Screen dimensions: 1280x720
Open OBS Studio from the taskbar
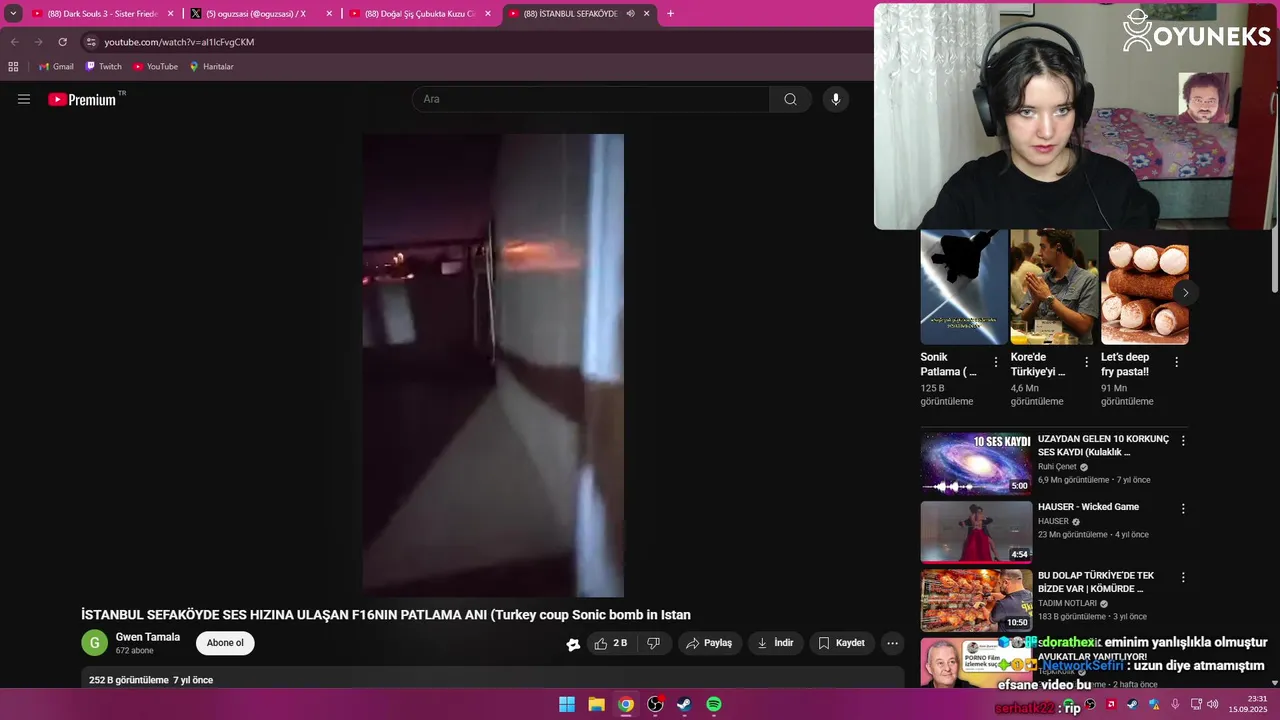655,704
